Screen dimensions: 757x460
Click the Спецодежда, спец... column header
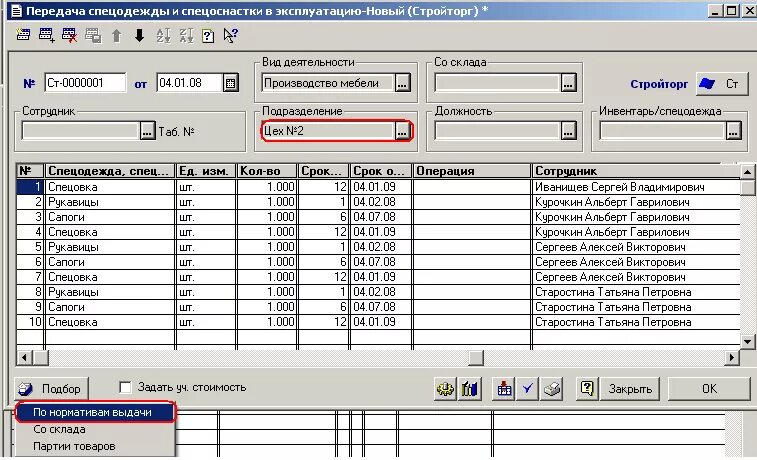(x=110, y=171)
